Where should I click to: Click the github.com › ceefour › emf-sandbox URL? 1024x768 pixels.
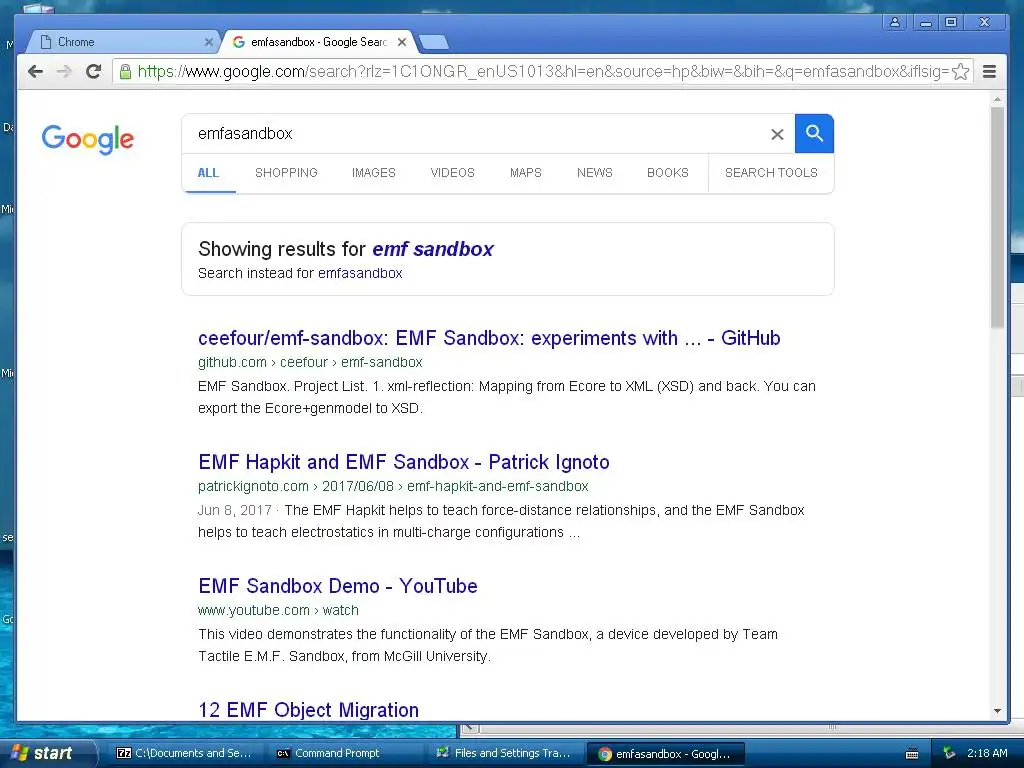coord(310,362)
